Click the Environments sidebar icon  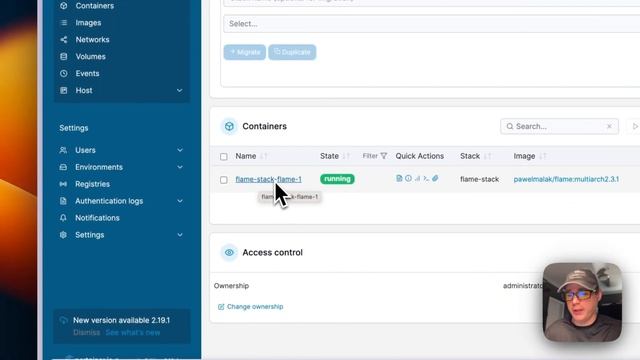(x=63, y=167)
